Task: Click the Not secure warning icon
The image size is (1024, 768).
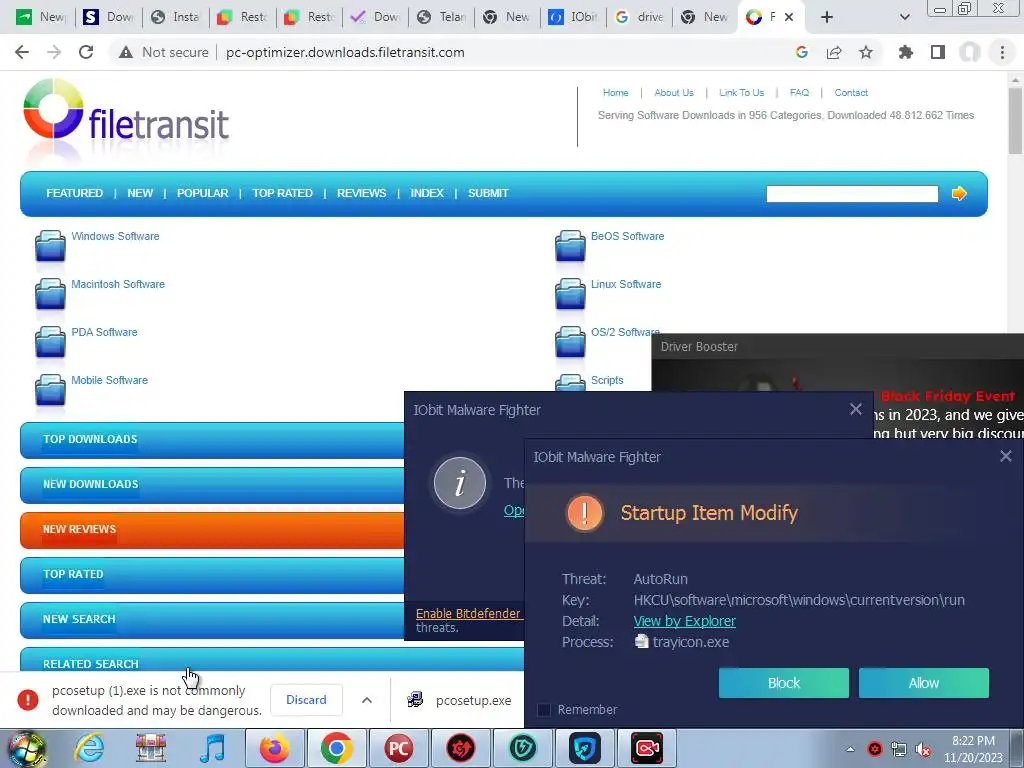Action: (126, 52)
